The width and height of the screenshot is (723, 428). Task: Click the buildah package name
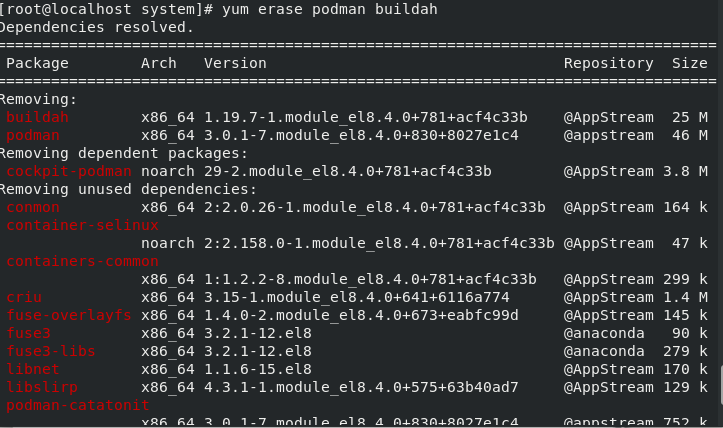point(37,117)
